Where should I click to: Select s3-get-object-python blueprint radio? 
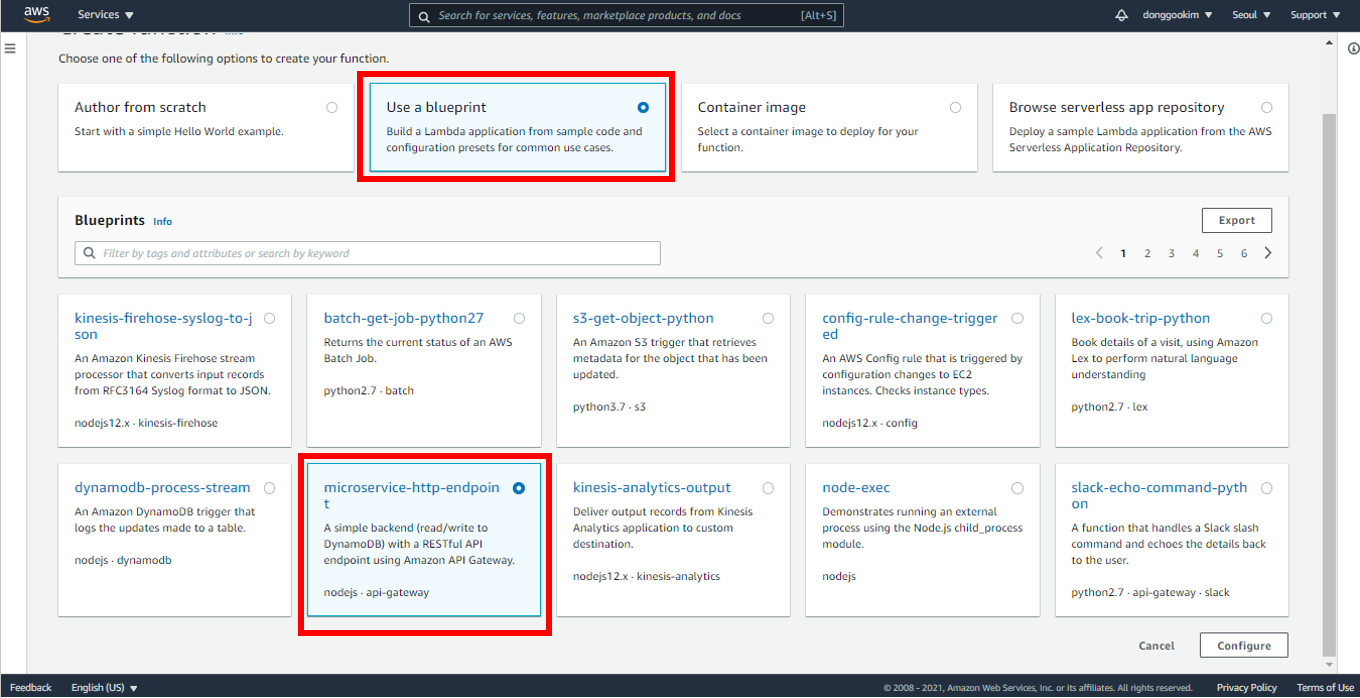point(768,318)
